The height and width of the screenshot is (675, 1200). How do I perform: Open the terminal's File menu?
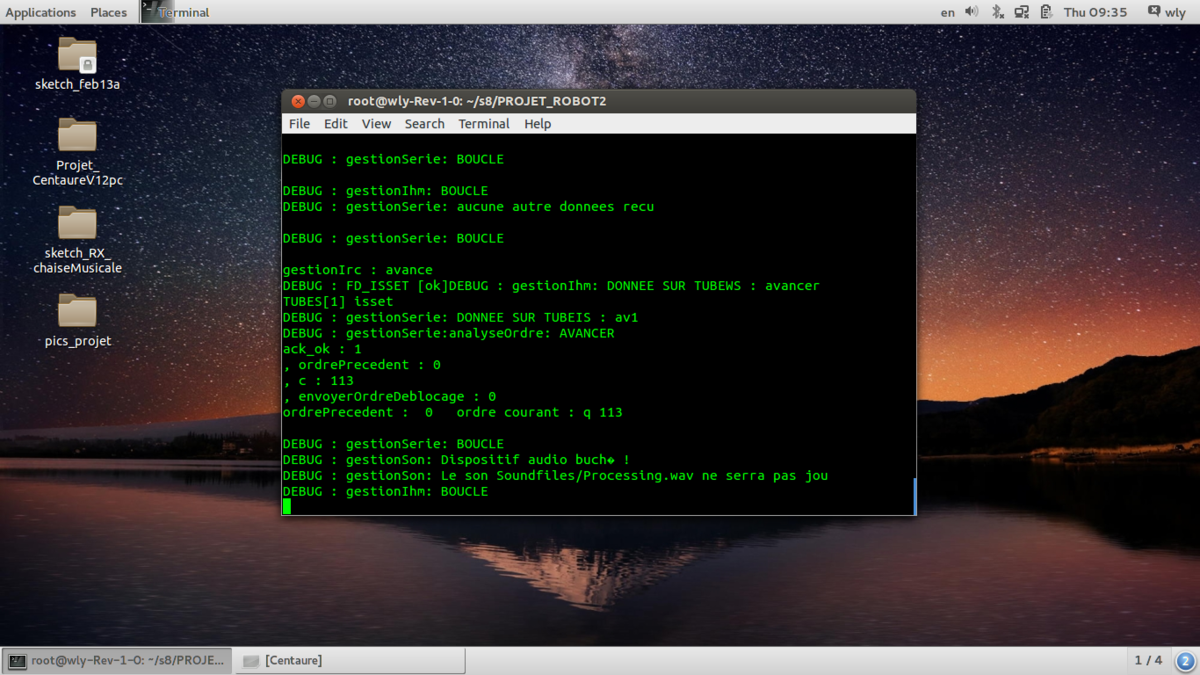299,124
